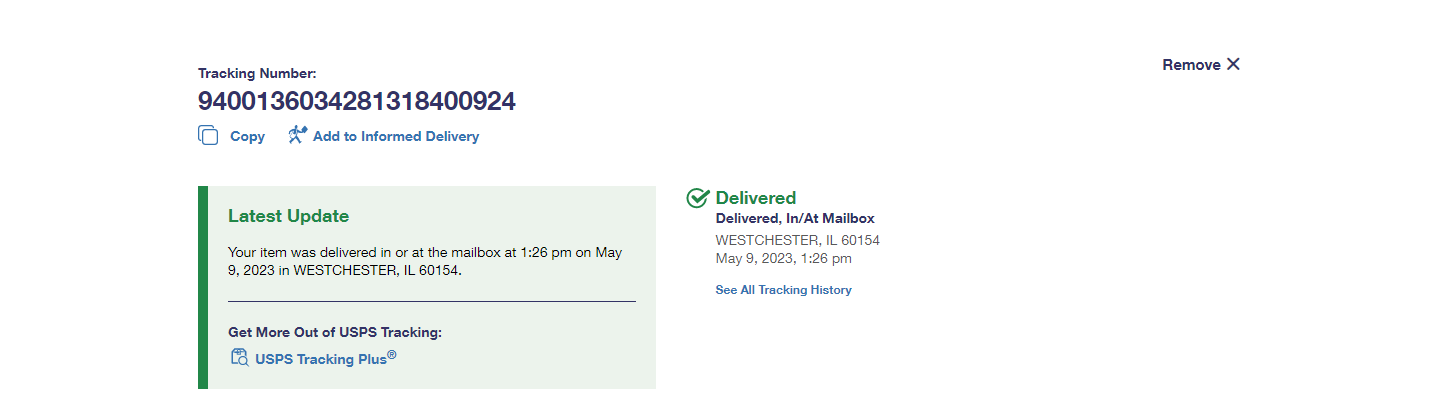Click the May 9, 2023, 1:26 pm timestamp

click(783, 259)
